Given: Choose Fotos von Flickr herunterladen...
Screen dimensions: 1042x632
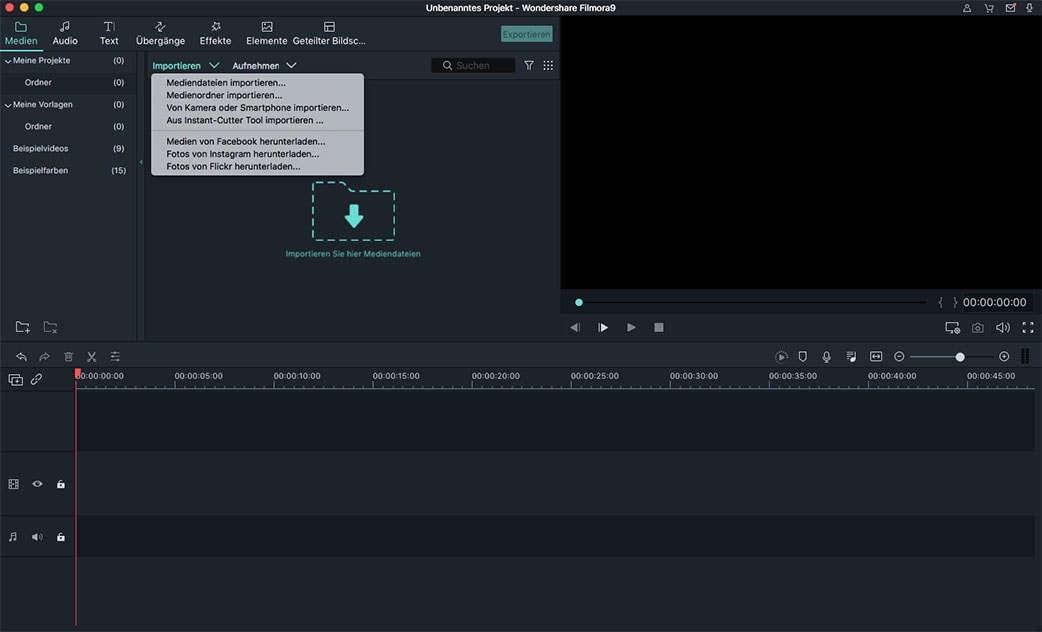Looking at the screenshot, I should 233,166.
